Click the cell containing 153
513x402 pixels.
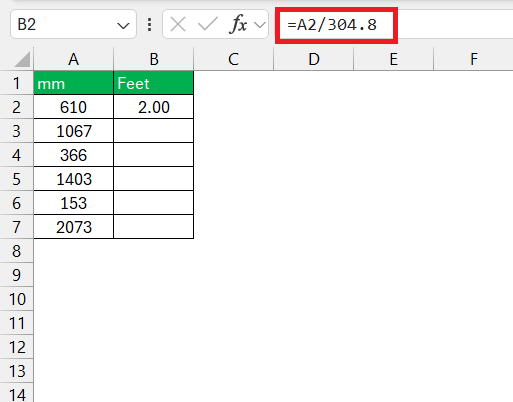73,203
